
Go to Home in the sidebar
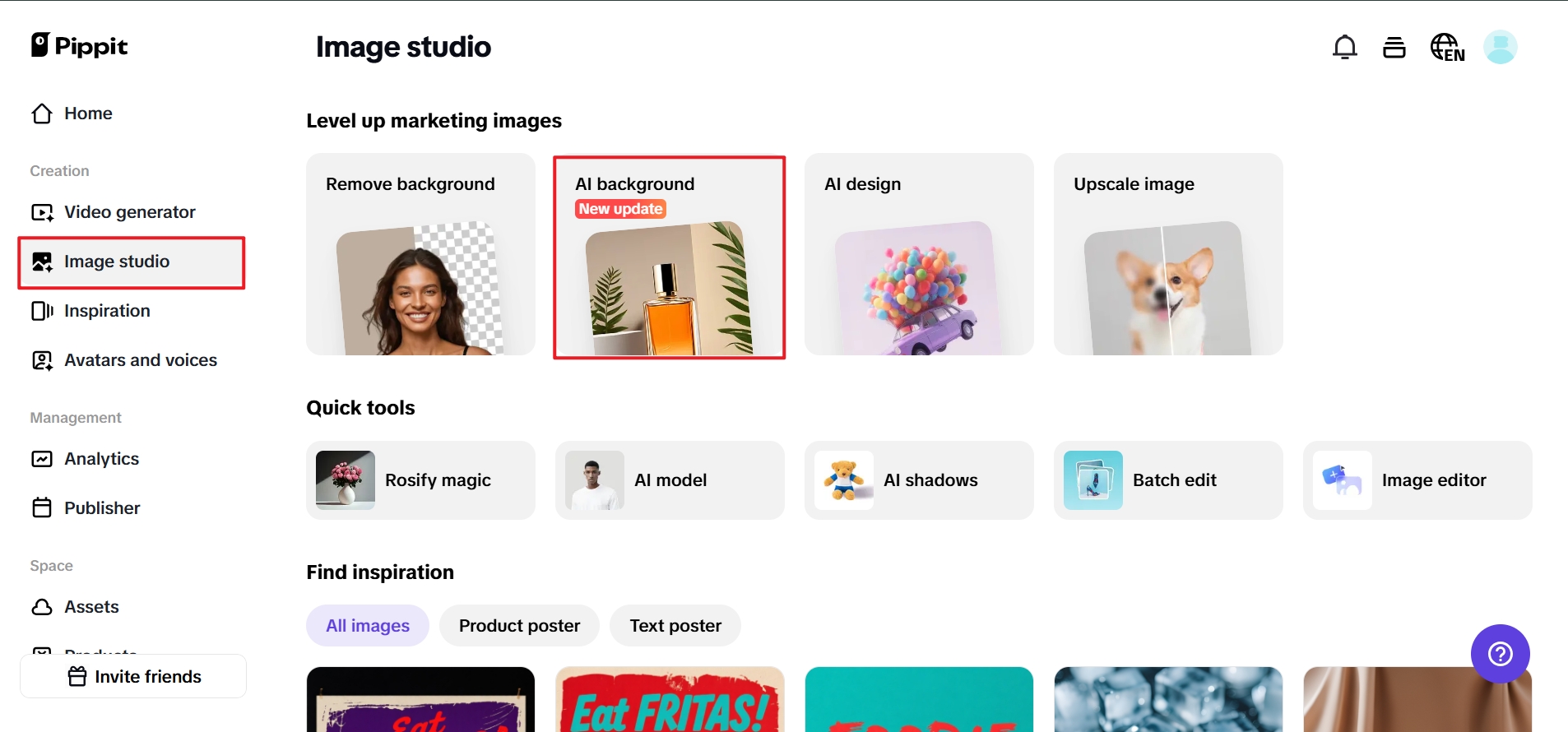point(88,114)
